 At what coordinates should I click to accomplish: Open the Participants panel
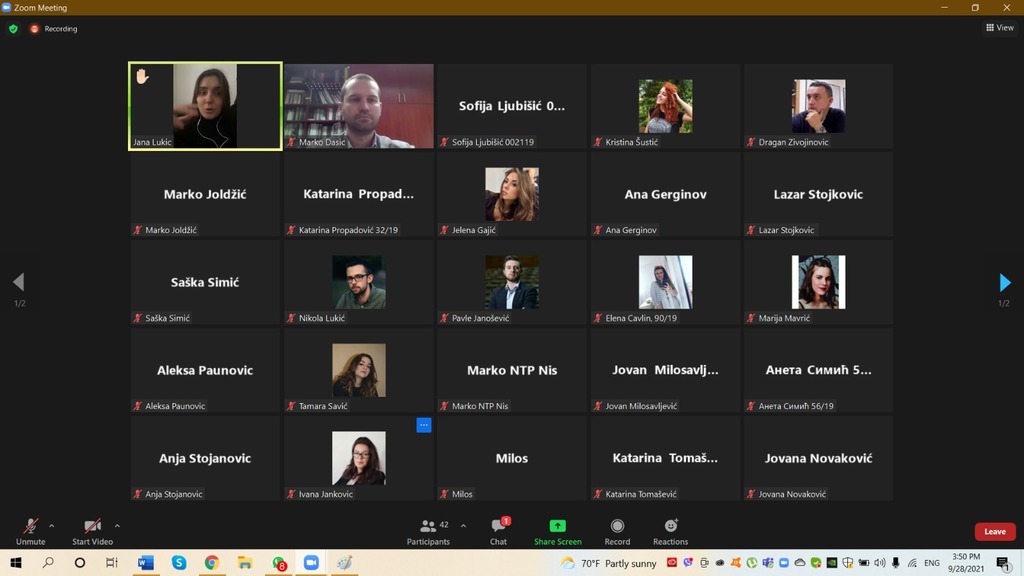click(428, 532)
